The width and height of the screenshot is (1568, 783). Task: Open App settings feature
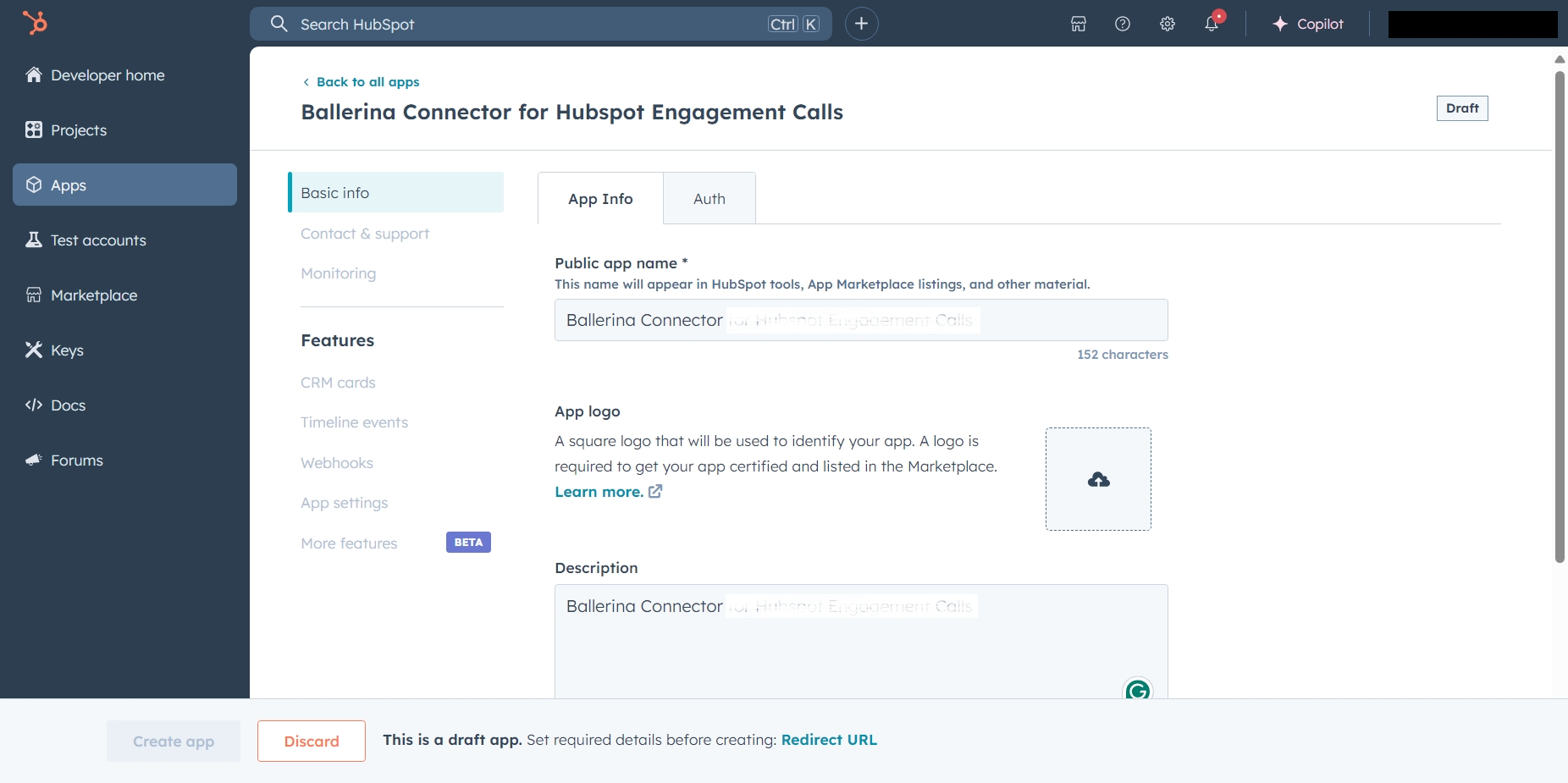click(345, 503)
